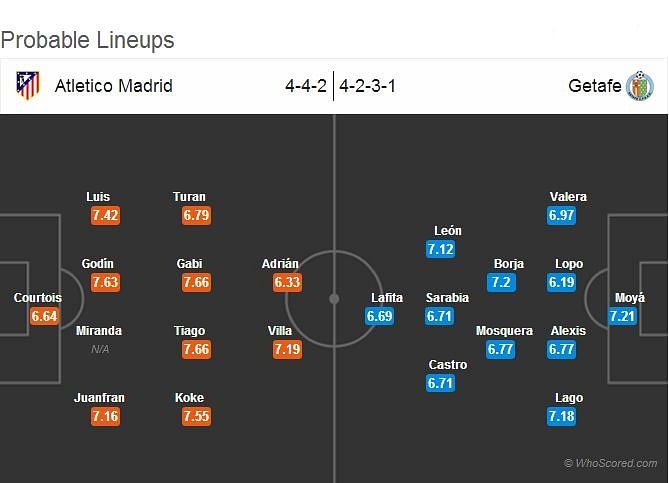Open the Atletico Madrid team name link
669x483 pixels.
click(x=113, y=86)
